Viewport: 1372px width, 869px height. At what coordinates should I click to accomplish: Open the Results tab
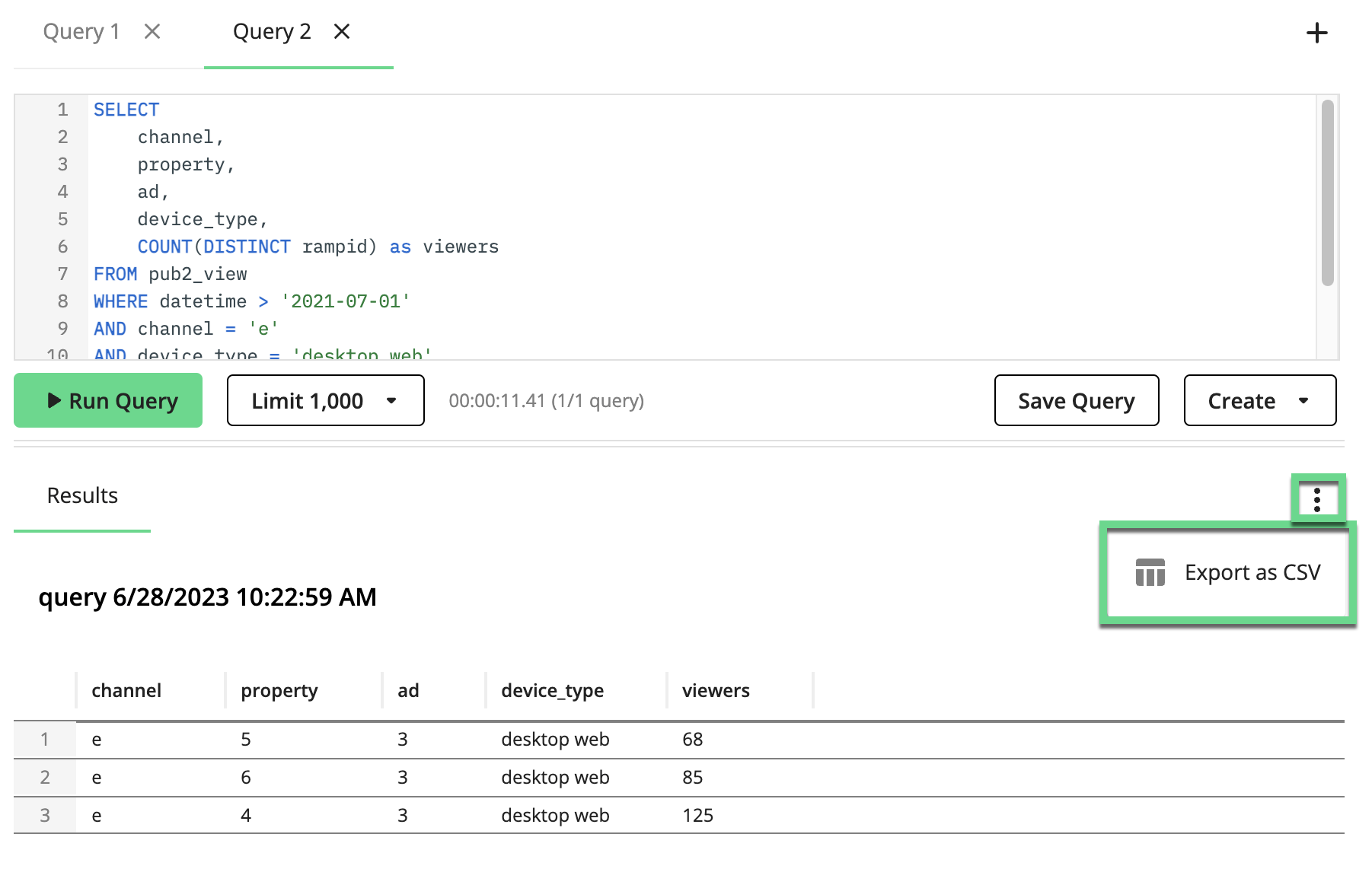tap(82, 495)
